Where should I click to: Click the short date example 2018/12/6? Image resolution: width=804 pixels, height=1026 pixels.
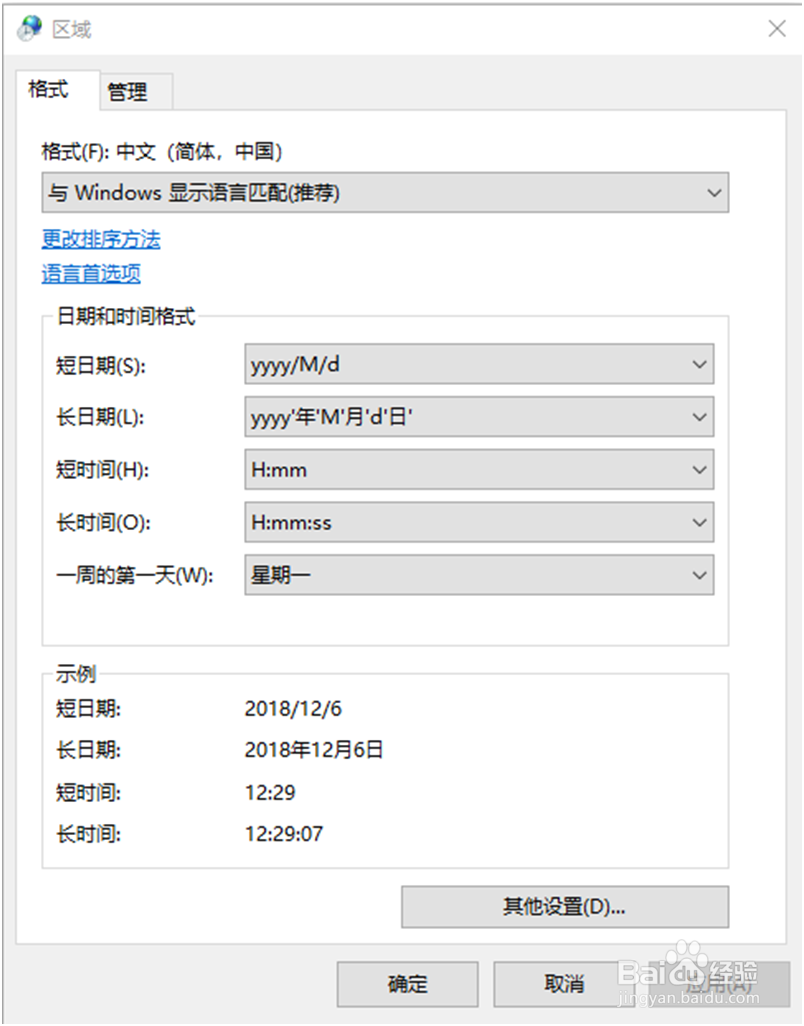[x=293, y=709]
